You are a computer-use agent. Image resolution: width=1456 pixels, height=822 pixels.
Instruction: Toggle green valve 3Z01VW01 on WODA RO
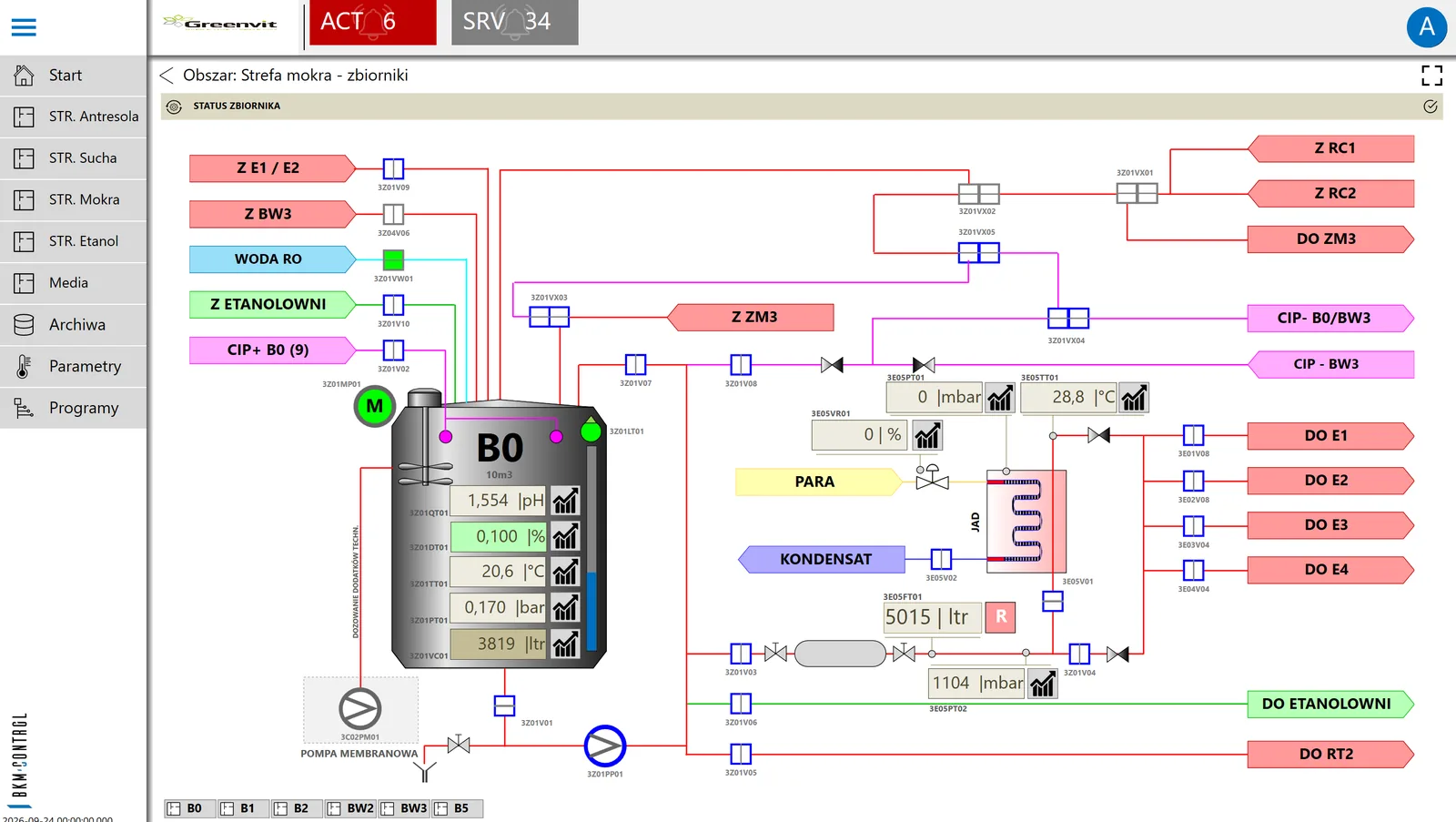click(393, 259)
